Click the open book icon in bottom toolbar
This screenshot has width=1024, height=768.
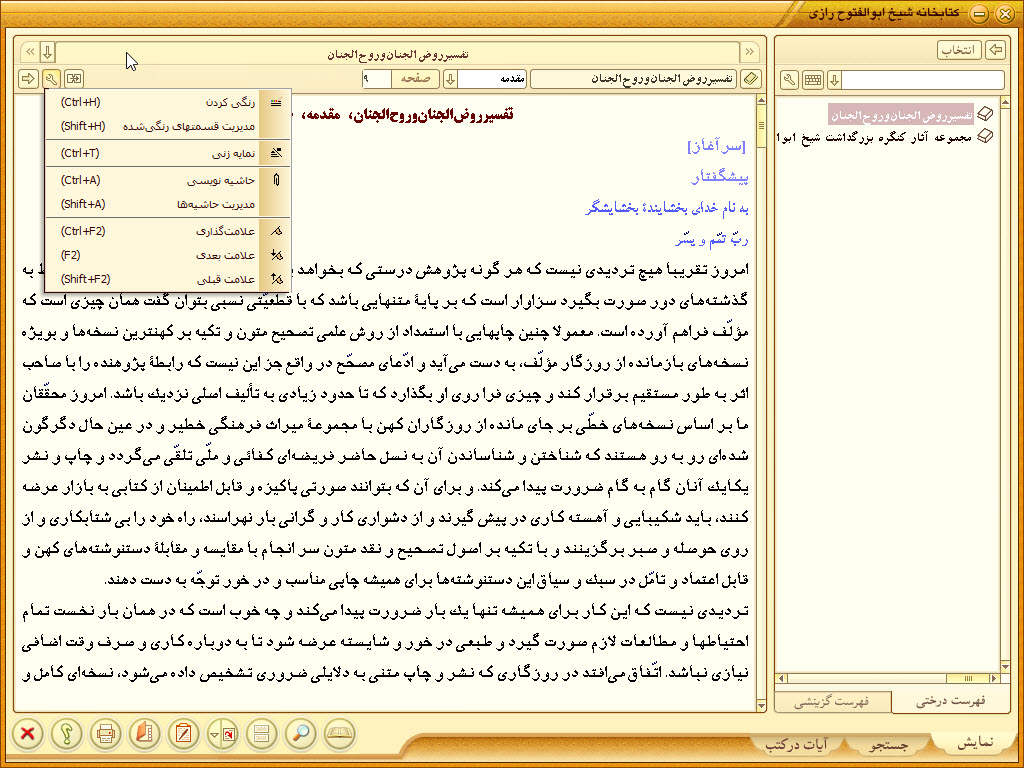point(340,733)
